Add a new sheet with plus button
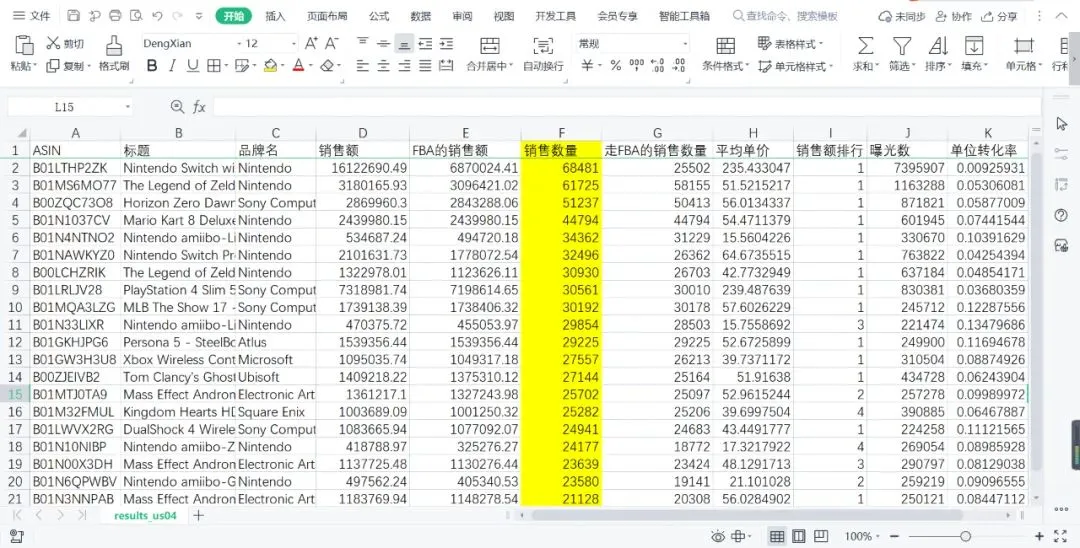The image size is (1080, 548). coord(198,515)
